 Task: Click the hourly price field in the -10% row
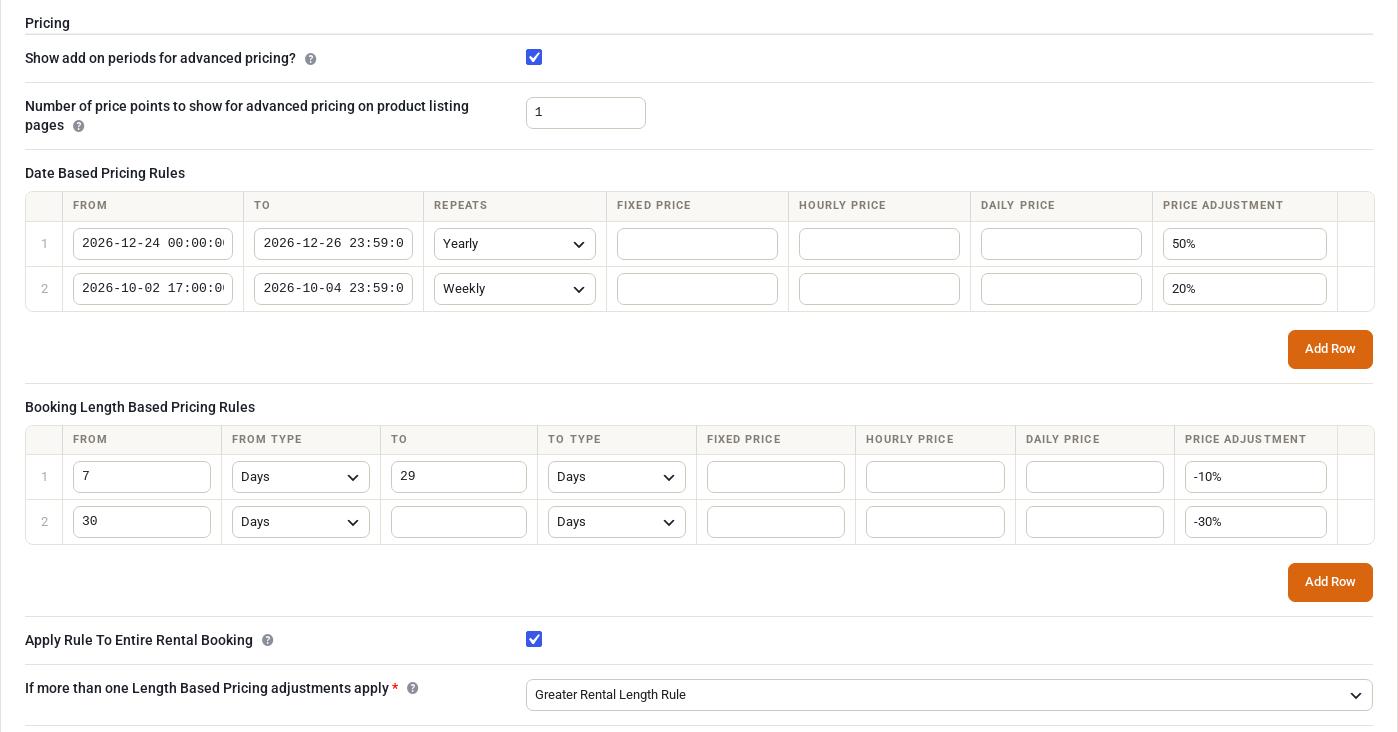point(935,477)
